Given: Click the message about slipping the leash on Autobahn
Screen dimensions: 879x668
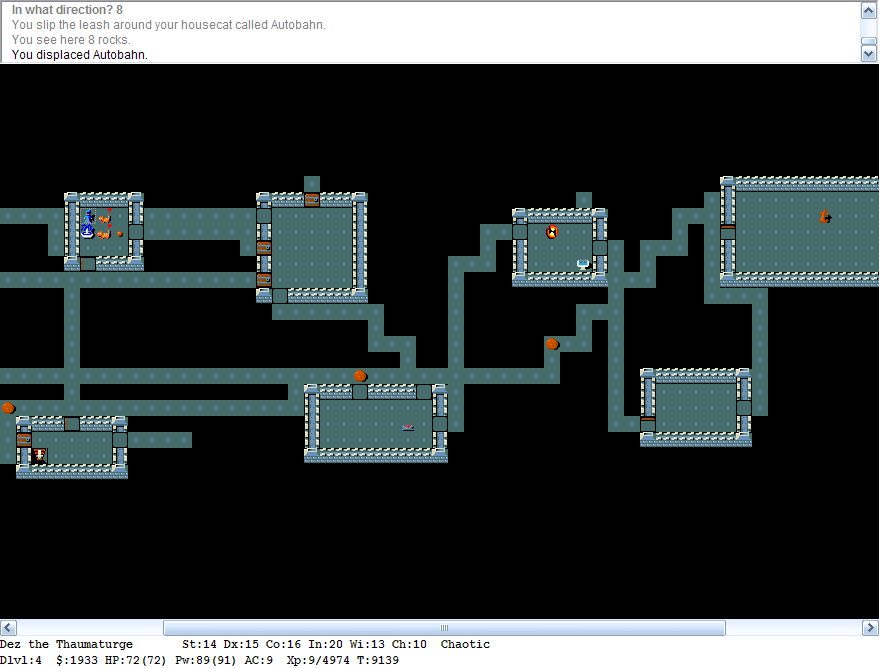Looking at the screenshot, I should click(x=169, y=25).
